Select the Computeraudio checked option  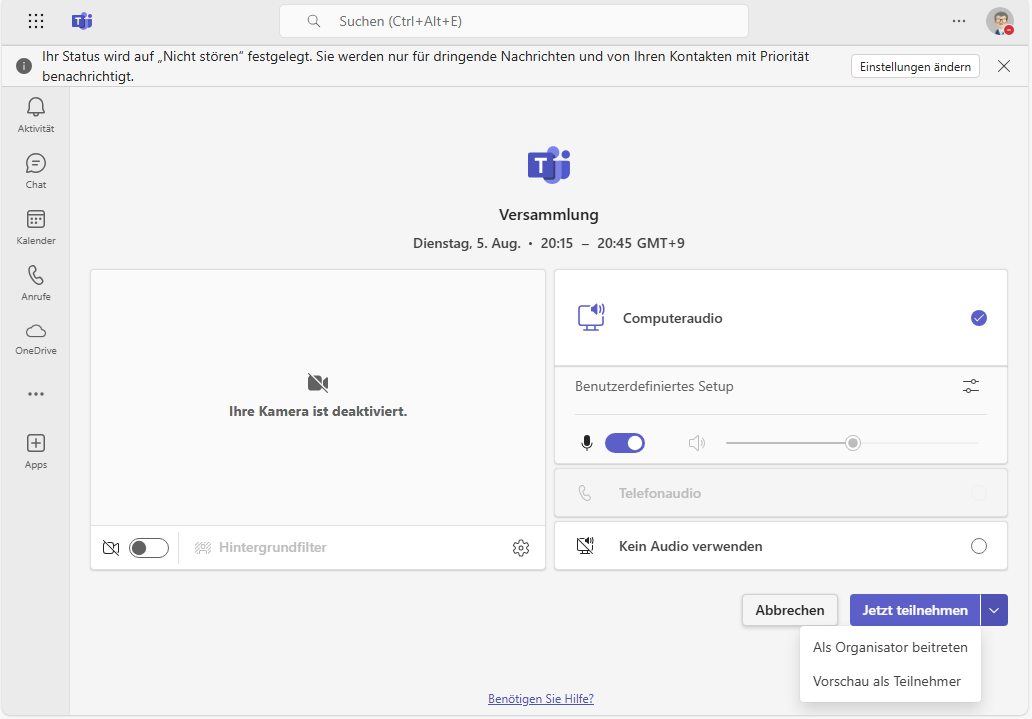pyautogui.click(x=979, y=318)
